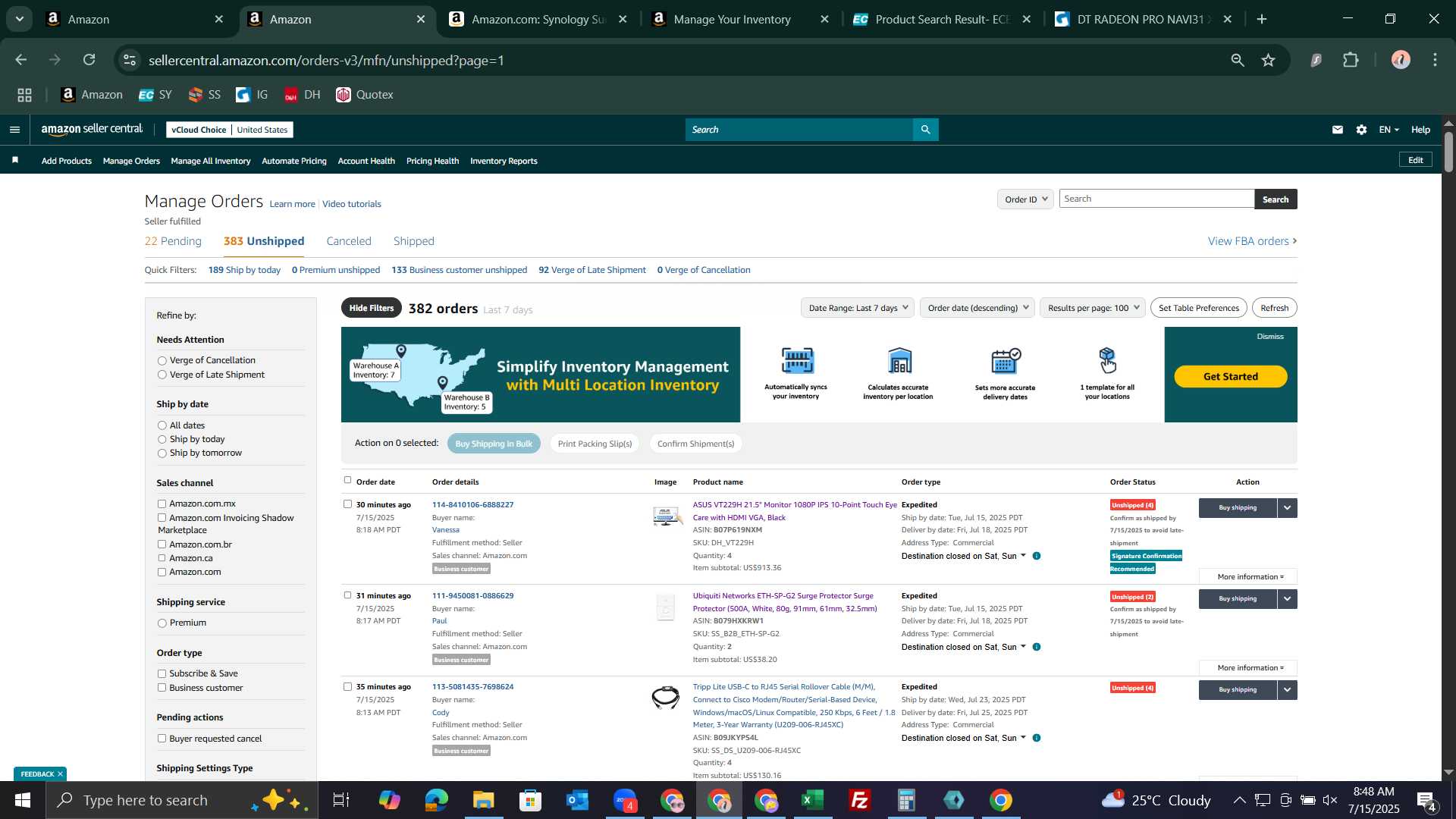This screenshot has height=819, width=1456.
Task: Select the checkbox for order 114-8410106-6888227
Action: (347, 504)
